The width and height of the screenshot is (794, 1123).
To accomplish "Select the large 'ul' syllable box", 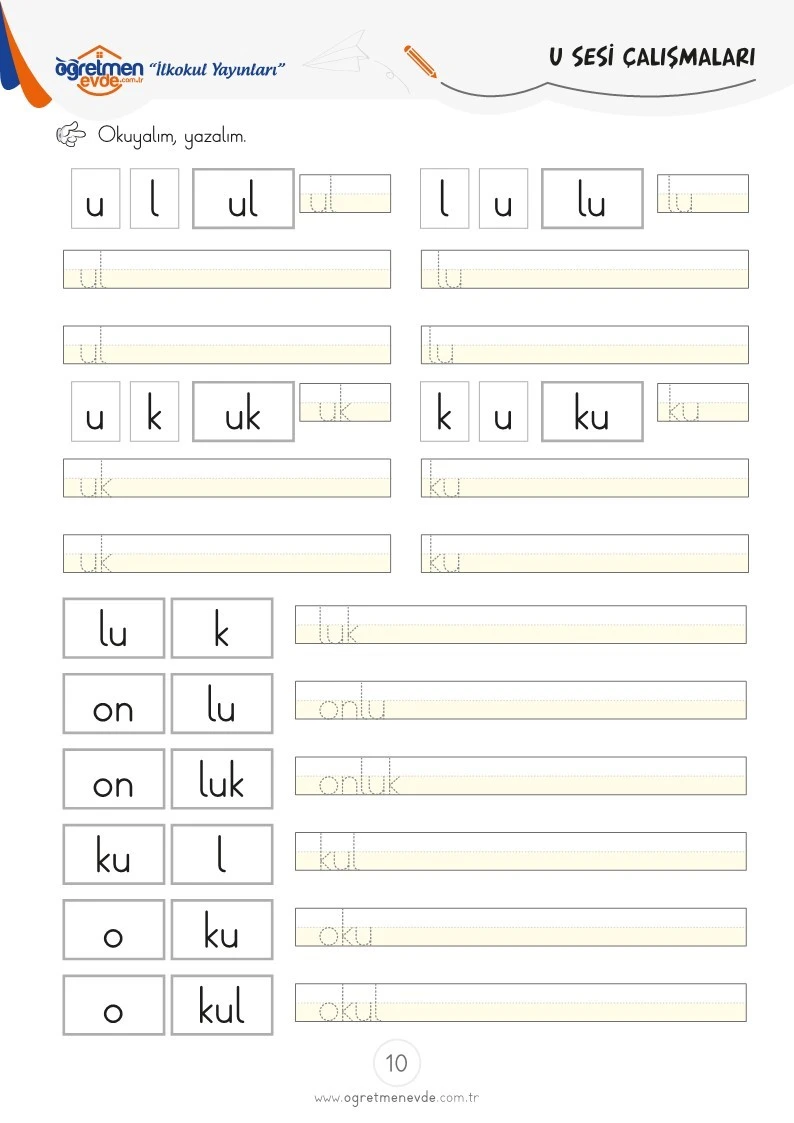I will click(243, 198).
